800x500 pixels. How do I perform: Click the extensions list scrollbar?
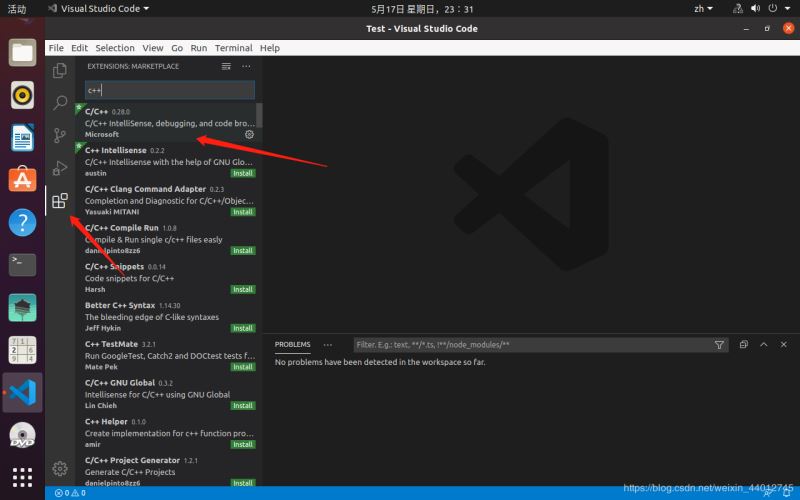[x=259, y=115]
